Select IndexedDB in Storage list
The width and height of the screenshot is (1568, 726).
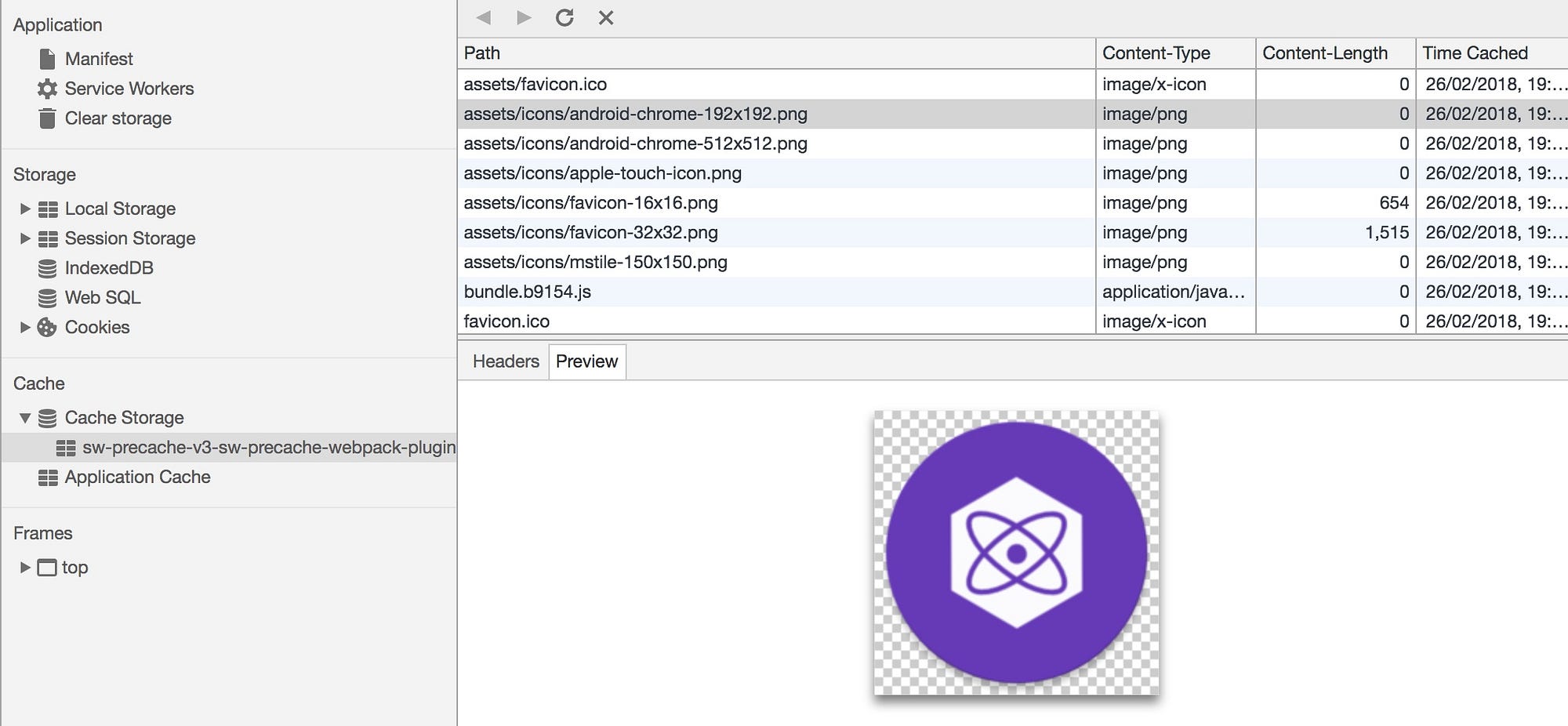pos(109,268)
